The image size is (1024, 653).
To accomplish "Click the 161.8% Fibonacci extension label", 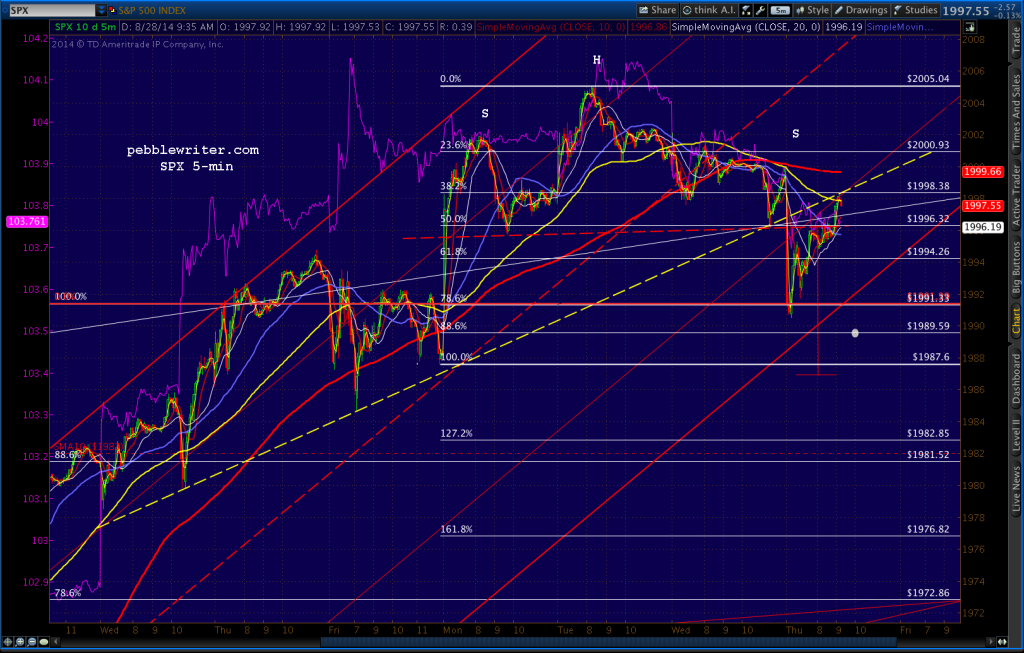I will click(456, 529).
